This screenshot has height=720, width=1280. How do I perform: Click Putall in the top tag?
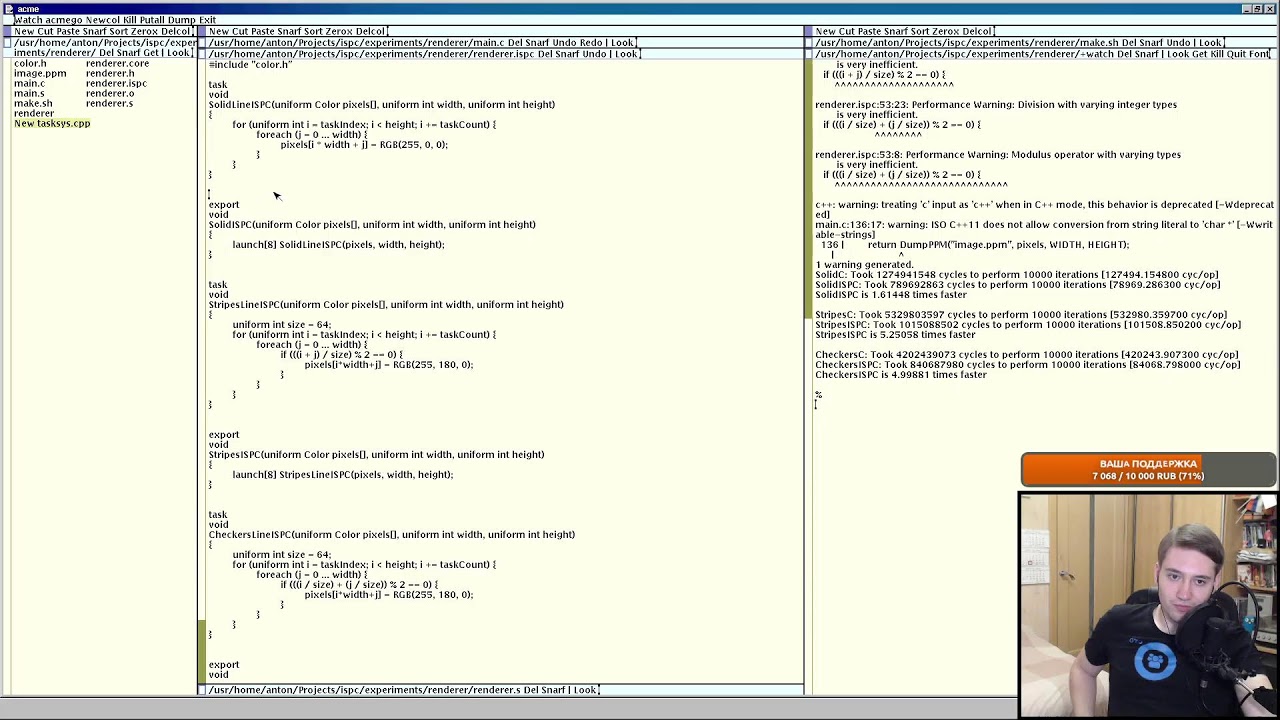[x=152, y=20]
